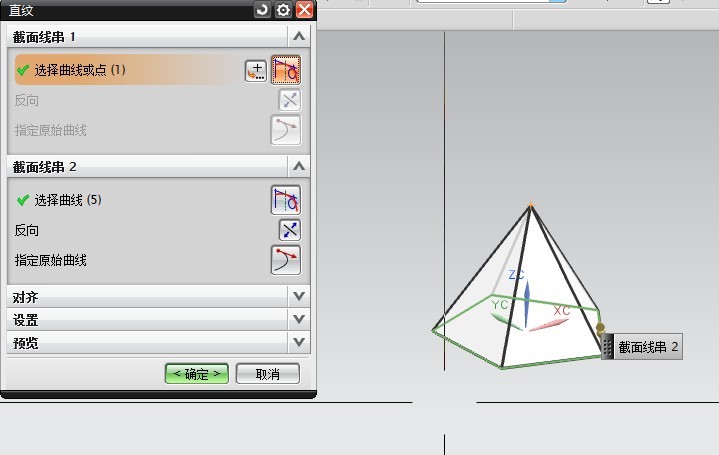Click the grip handle beside 截面线串 2 label

click(607, 347)
